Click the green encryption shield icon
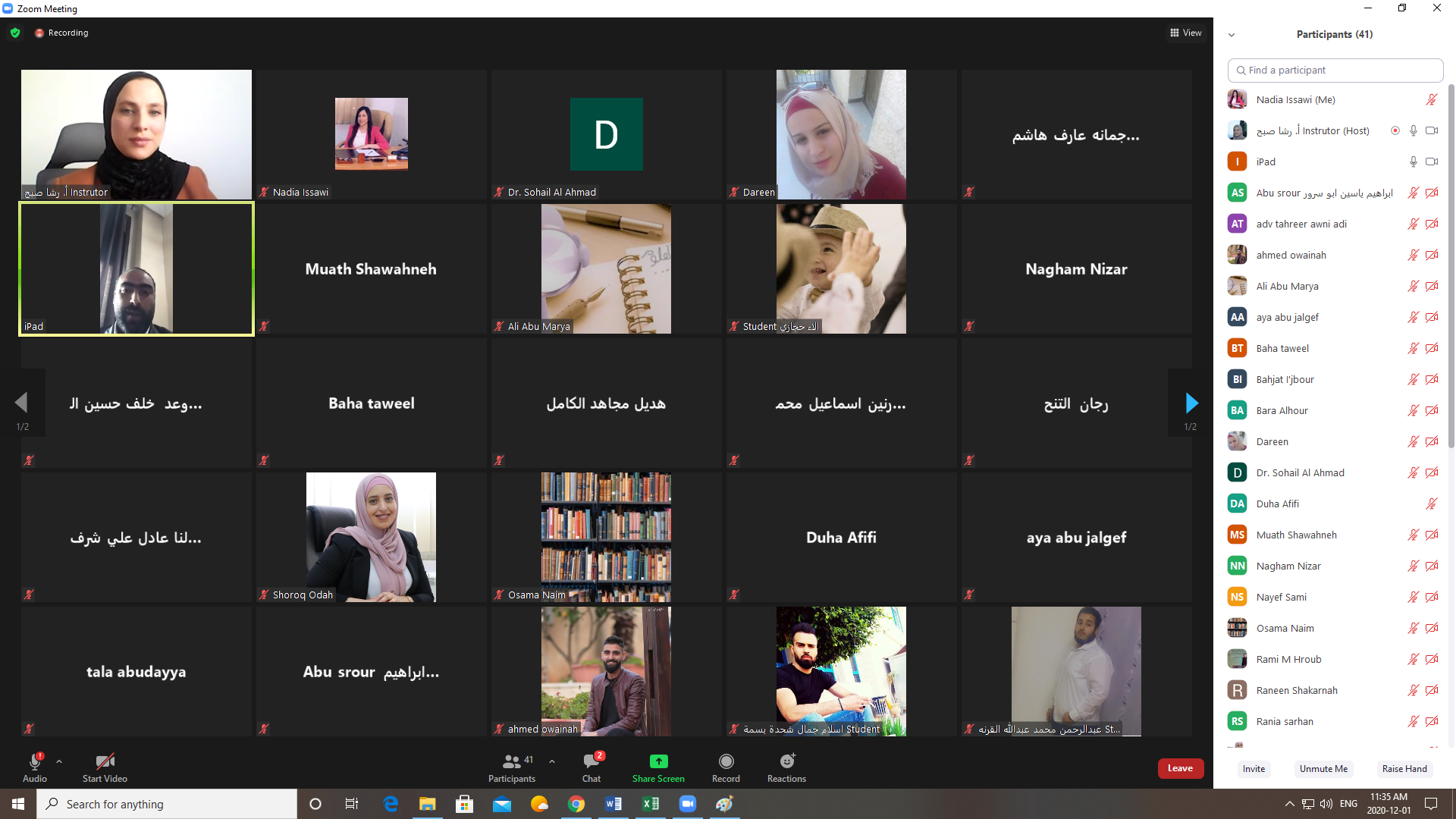Image resolution: width=1456 pixels, height=819 pixels. [x=15, y=33]
